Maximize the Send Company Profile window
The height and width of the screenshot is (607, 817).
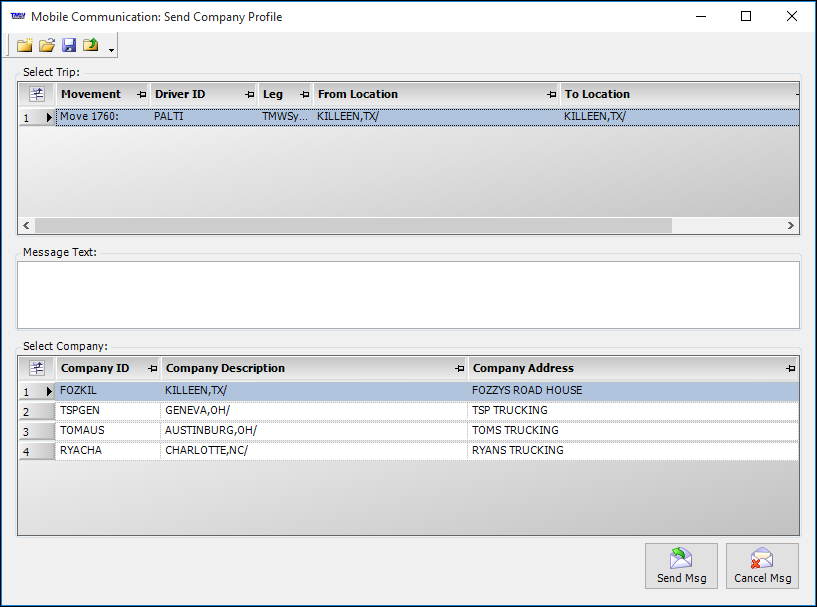click(x=746, y=16)
